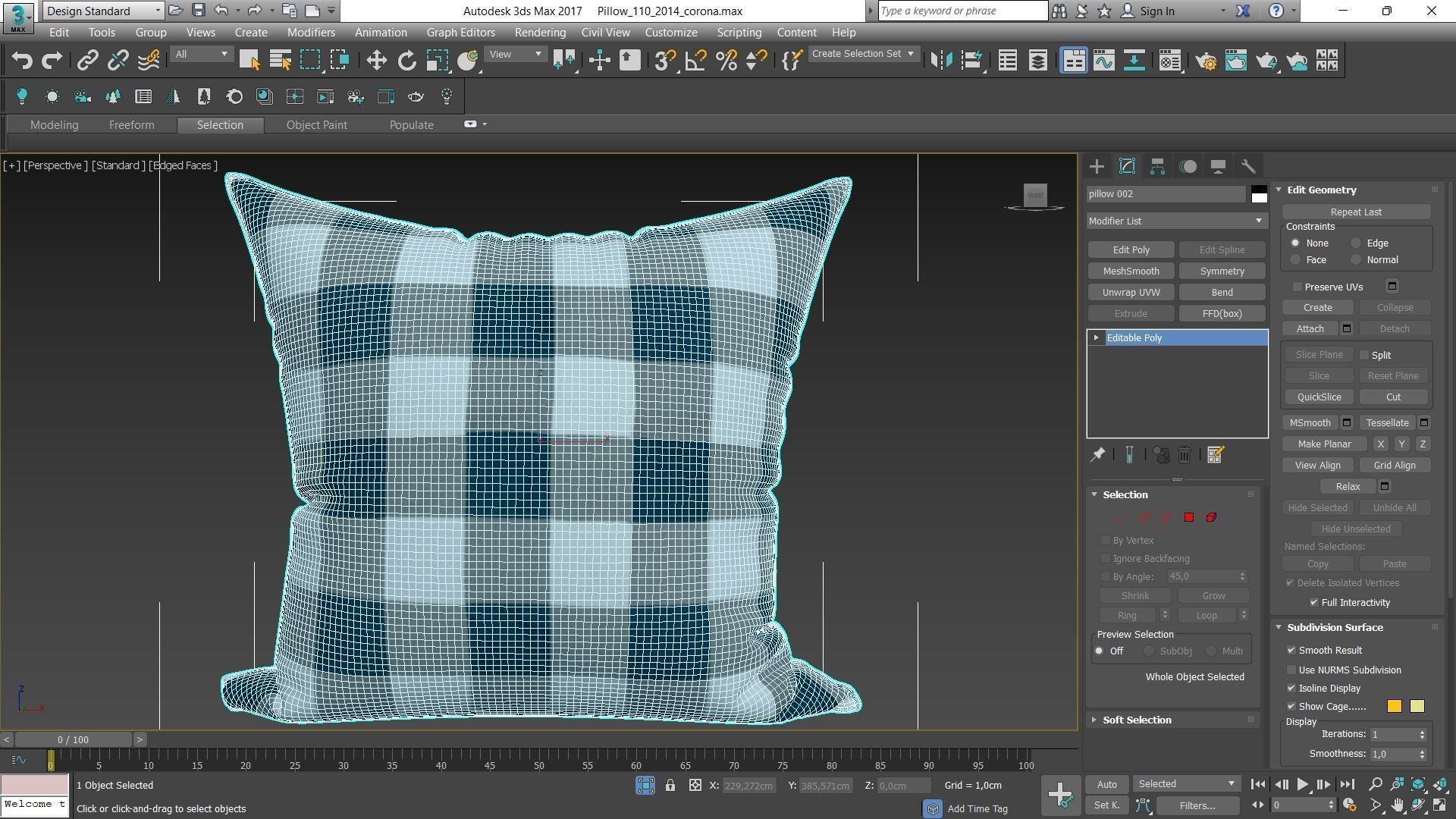The image size is (1456, 819).
Task: Click the Unwrap UVW modifier button
Action: pos(1131,293)
